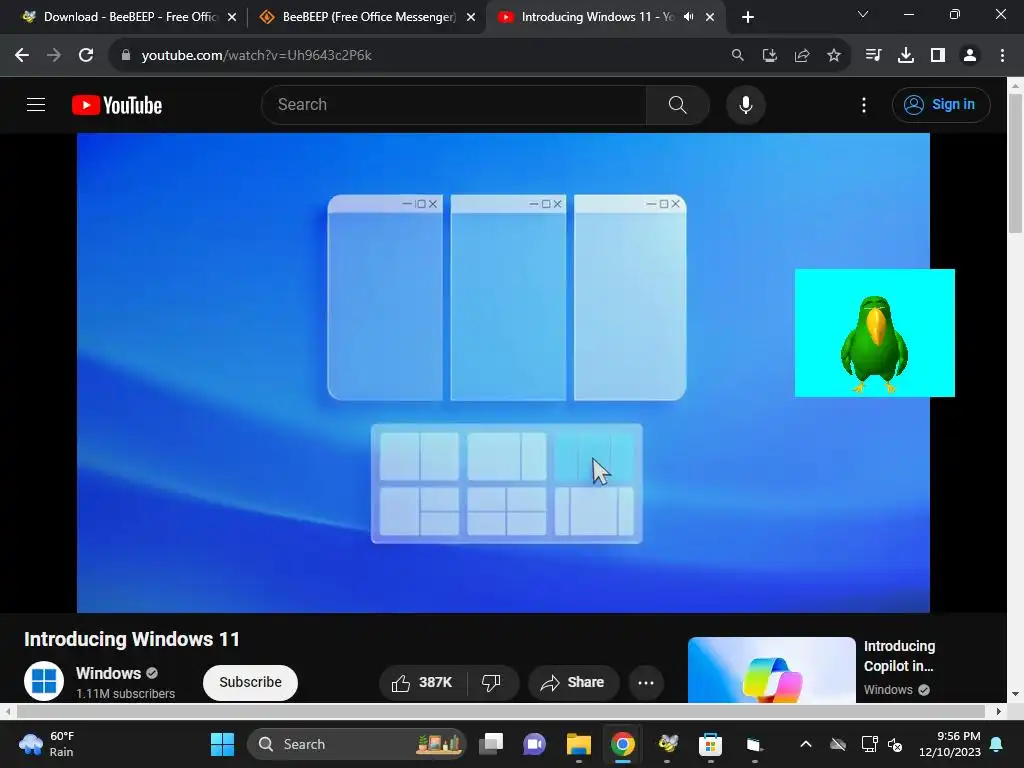Screen dimensions: 1024x768
Task: Focus the YouTube search box
Action: [x=454, y=104]
